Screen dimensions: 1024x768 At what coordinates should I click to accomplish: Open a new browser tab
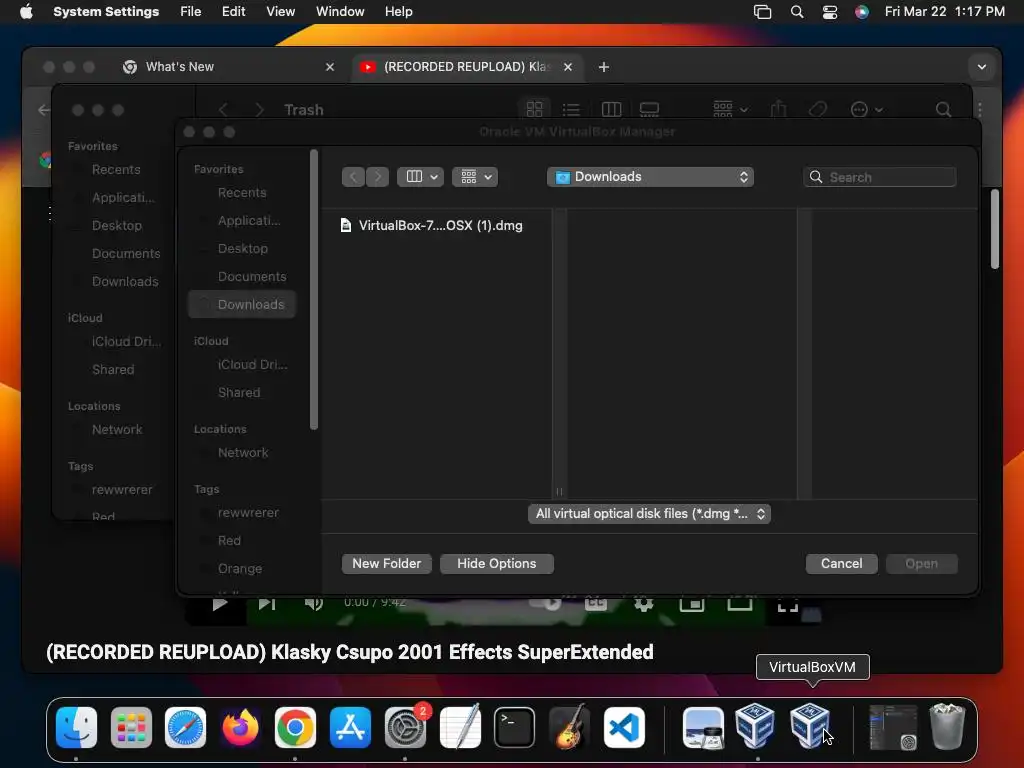click(x=603, y=67)
